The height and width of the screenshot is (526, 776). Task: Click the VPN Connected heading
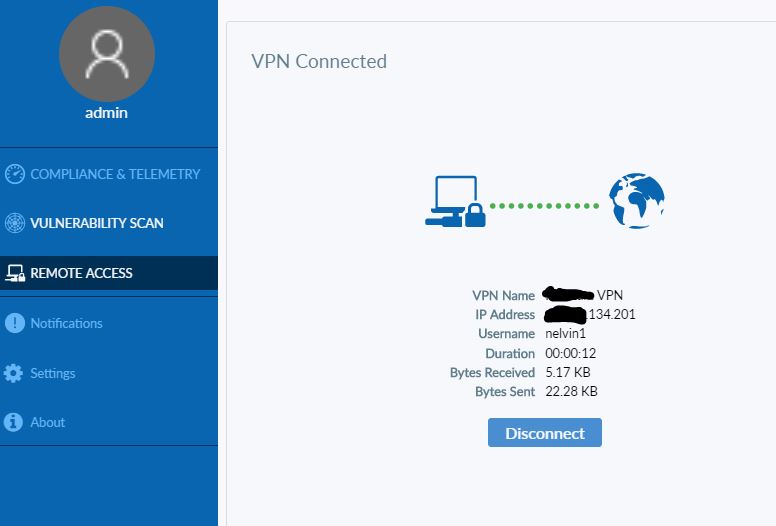pos(319,61)
